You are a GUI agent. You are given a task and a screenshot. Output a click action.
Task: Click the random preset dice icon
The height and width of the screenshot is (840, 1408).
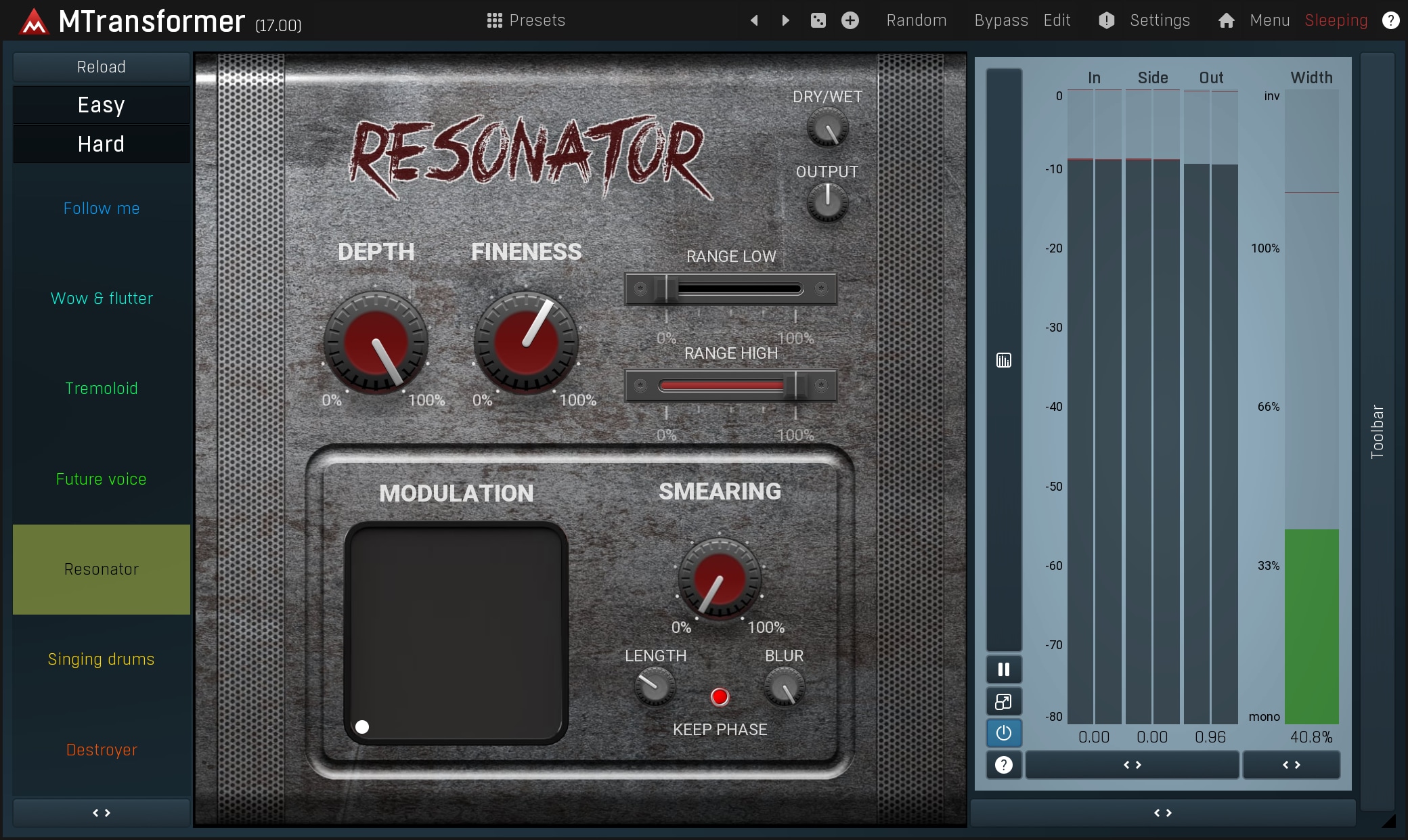pyautogui.click(x=818, y=20)
